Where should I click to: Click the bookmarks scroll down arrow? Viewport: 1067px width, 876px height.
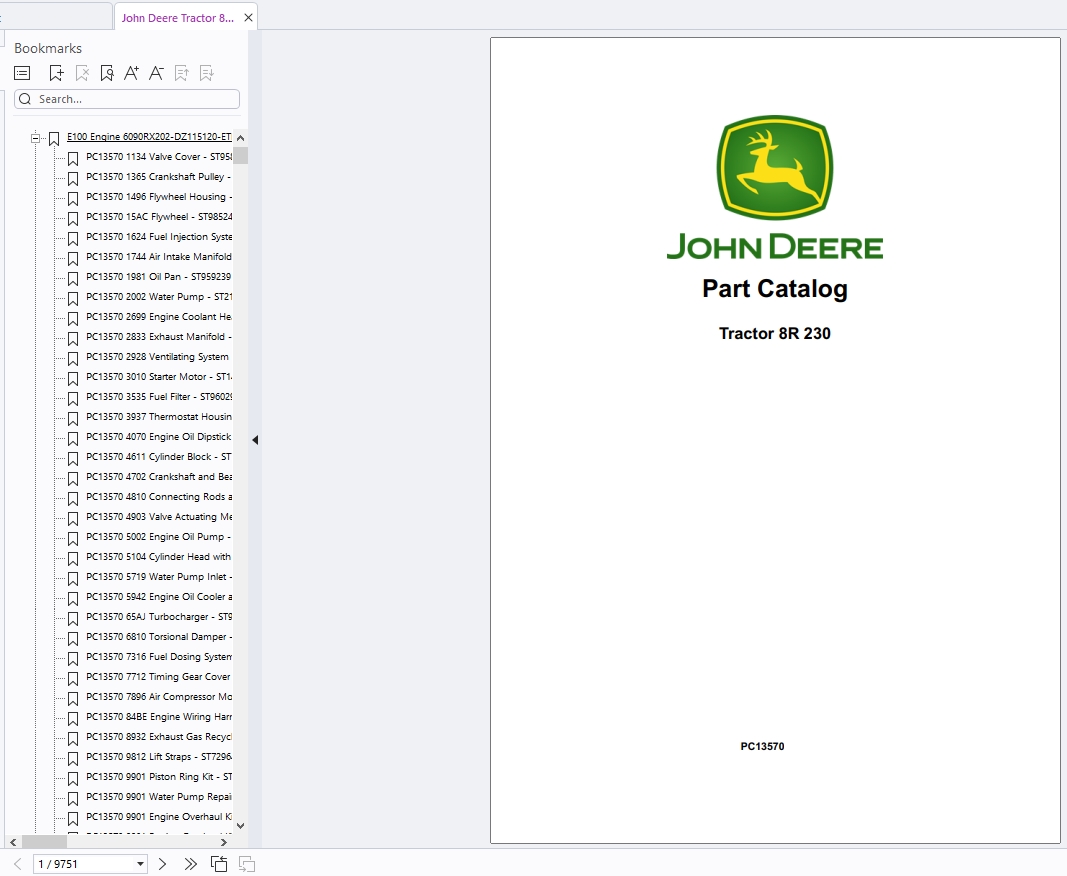pyautogui.click(x=240, y=826)
